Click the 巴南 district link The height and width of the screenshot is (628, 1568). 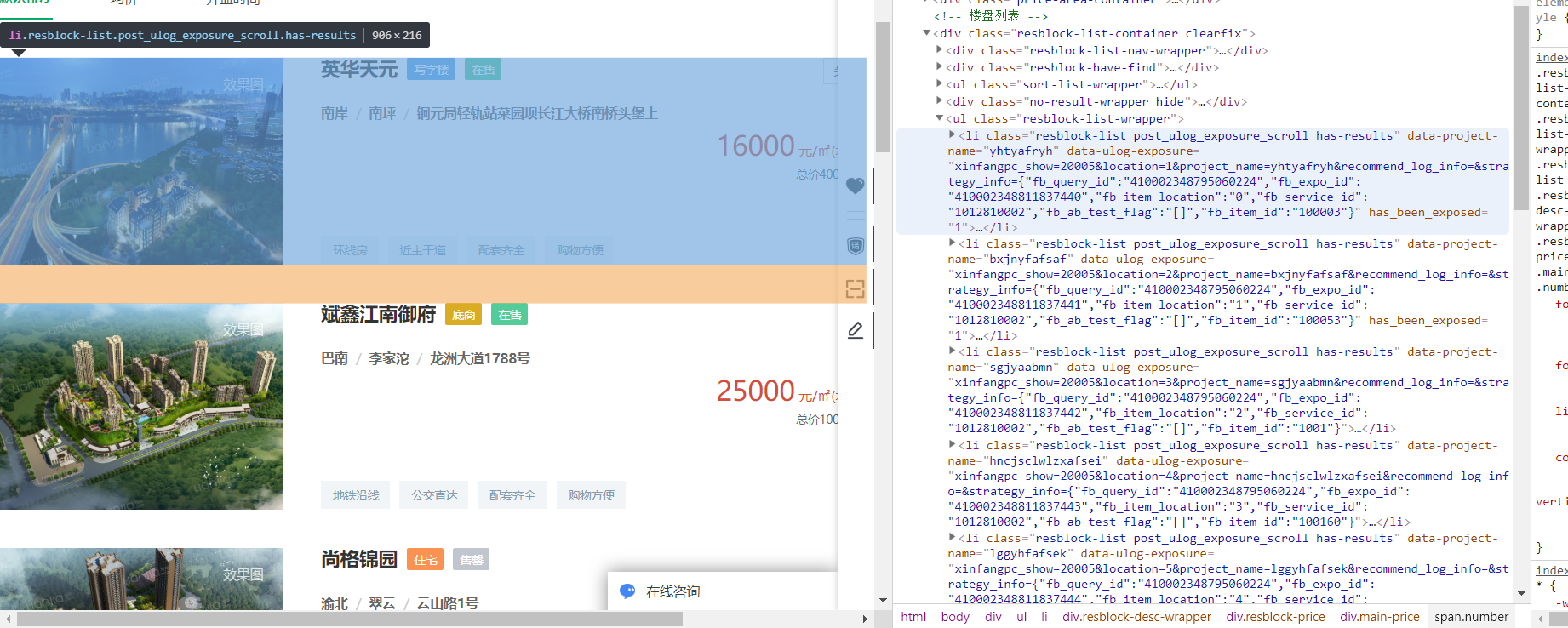[x=335, y=358]
